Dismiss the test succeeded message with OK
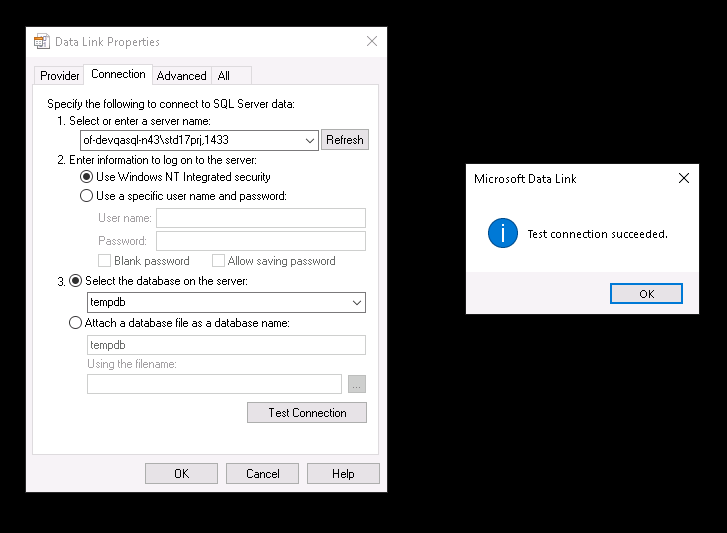 [646, 293]
